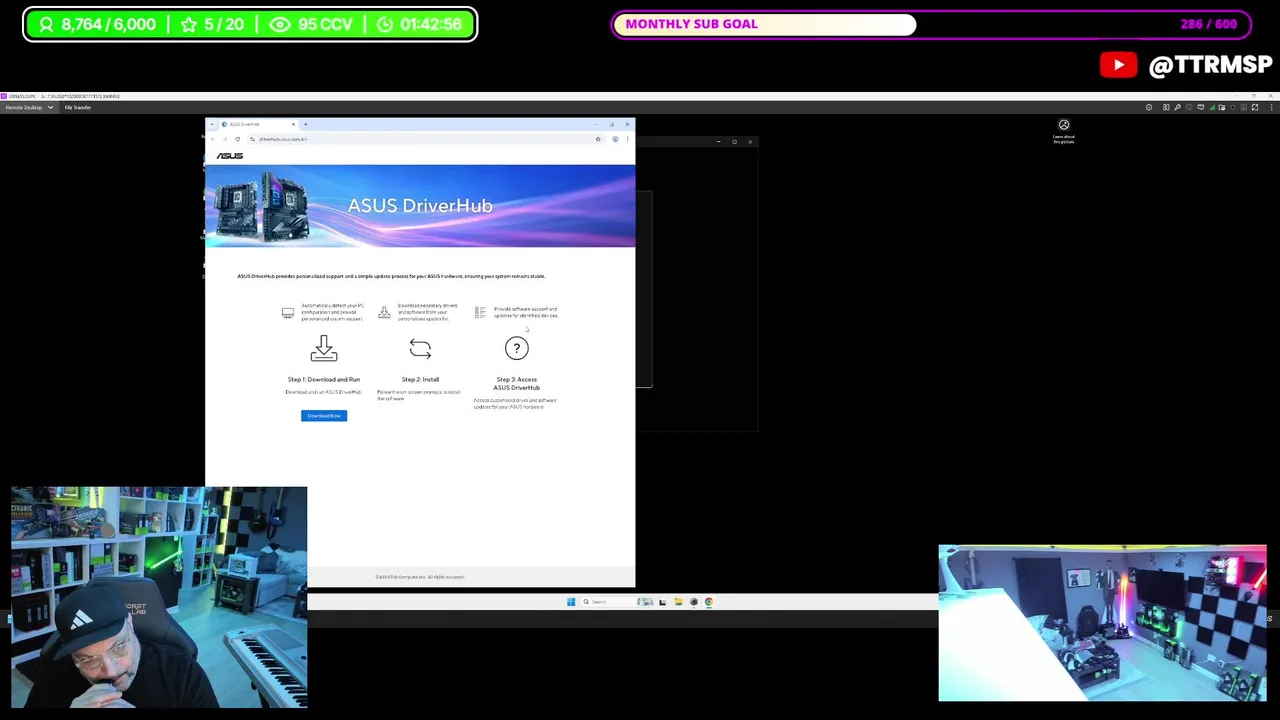Screen dimensions: 1280x720
Task: Click the YouTube logo overlay
Action: pyautogui.click(x=1119, y=65)
